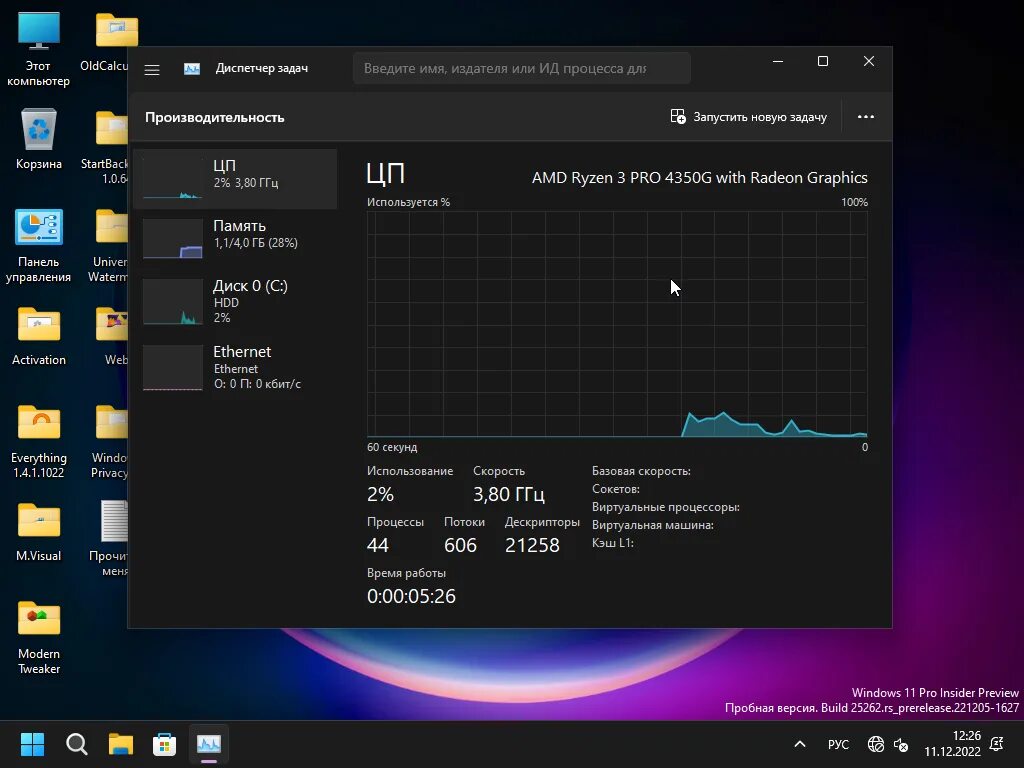The width and height of the screenshot is (1024, 768).
Task: Click the 'Виртуальная машина:' label
Action: point(652,525)
